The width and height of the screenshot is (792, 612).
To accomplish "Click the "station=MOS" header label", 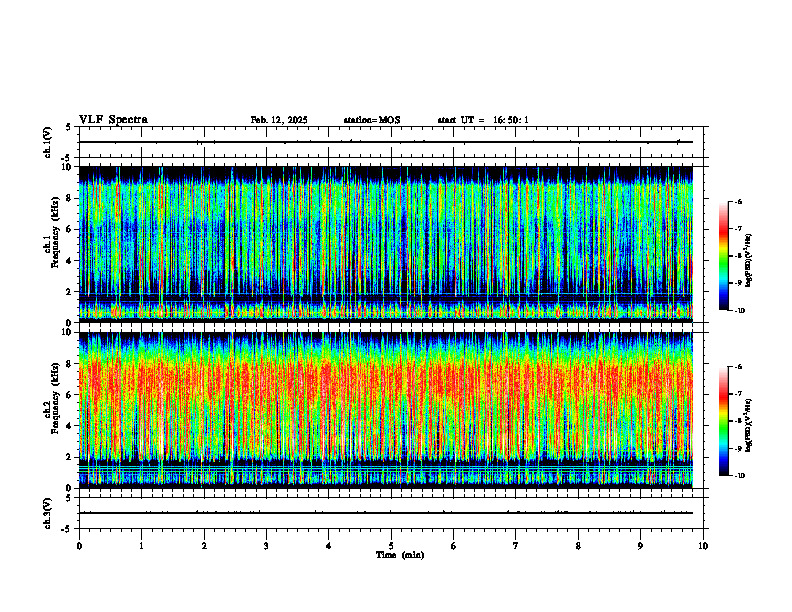I will point(372,120).
